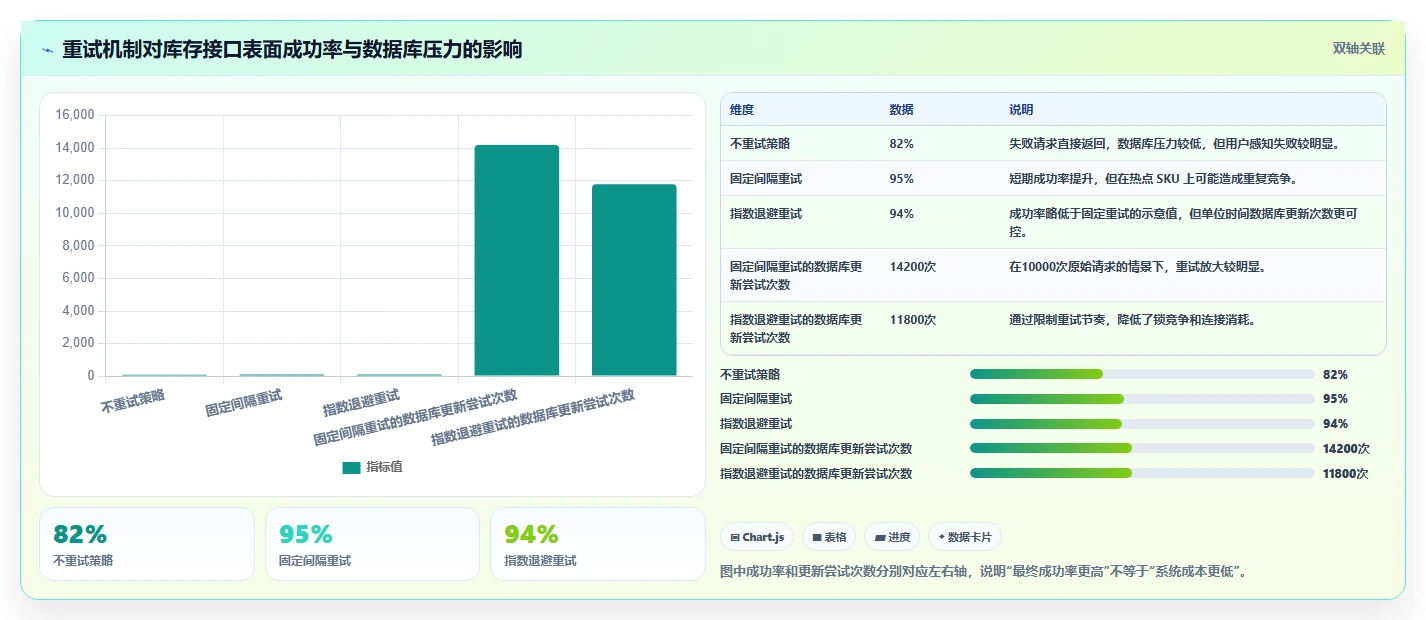This screenshot has width=1426, height=620.
Task: Click the 14200次 progress bar
Action: (1142, 448)
